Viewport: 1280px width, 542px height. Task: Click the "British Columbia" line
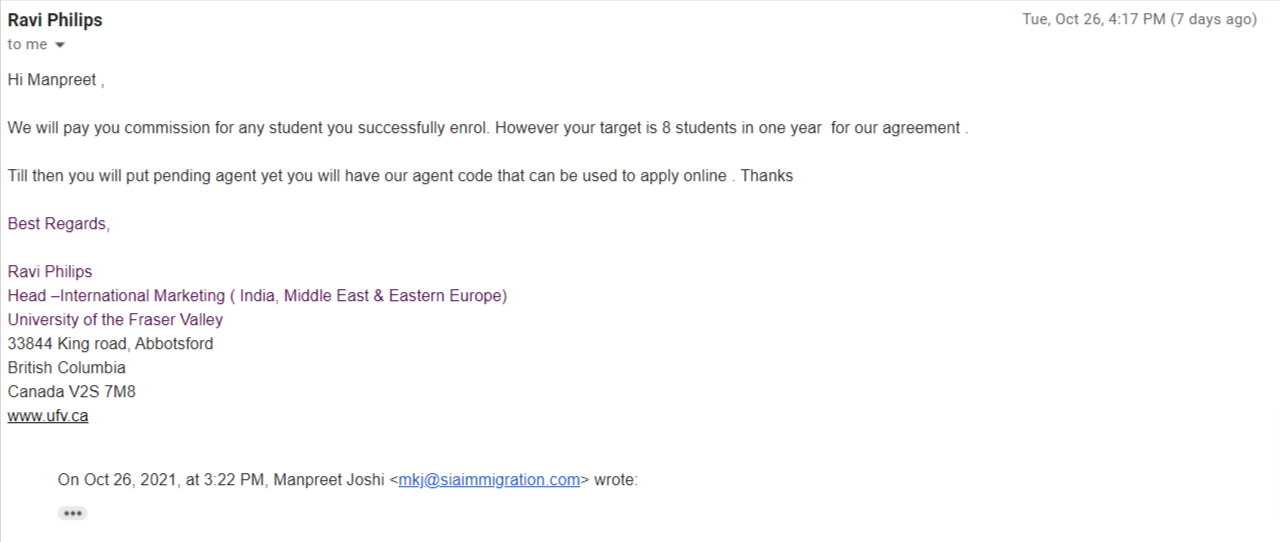(x=67, y=368)
